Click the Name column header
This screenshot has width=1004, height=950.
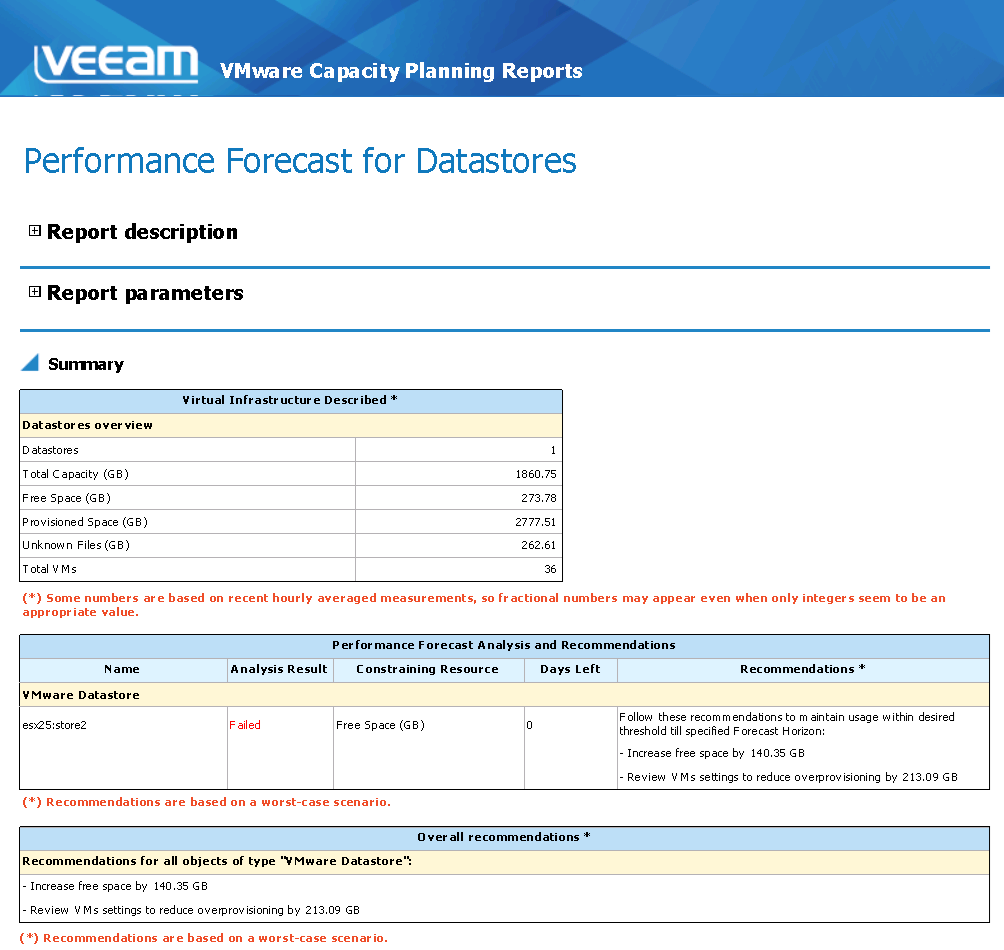(123, 670)
